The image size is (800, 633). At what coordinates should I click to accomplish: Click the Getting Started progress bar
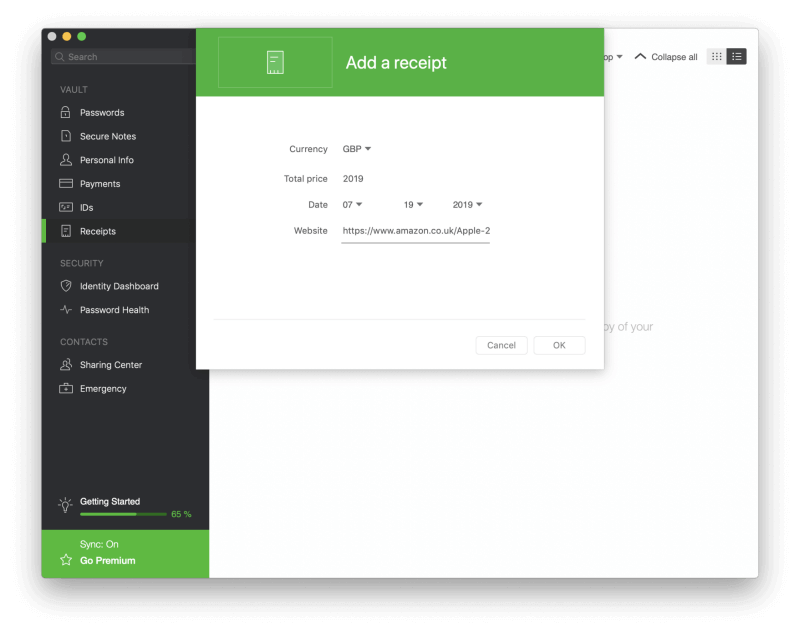(x=123, y=514)
